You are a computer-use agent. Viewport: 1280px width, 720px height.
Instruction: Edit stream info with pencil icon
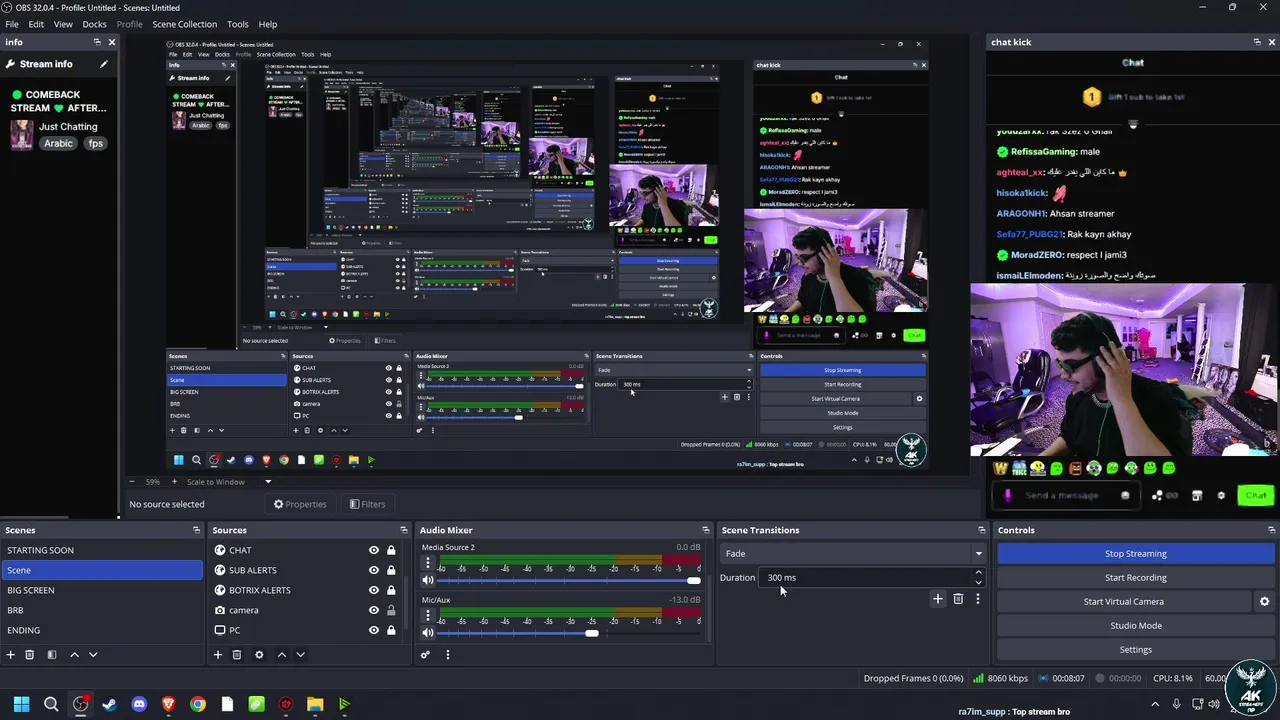click(103, 64)
